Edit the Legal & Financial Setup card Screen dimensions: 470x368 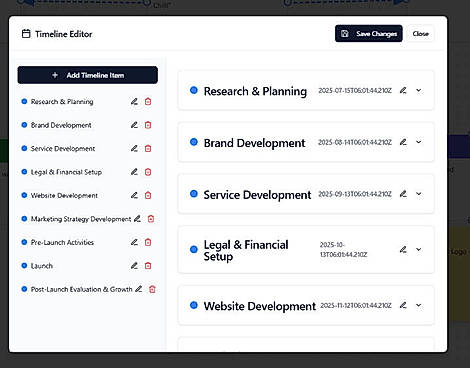(x=403, y=249)
